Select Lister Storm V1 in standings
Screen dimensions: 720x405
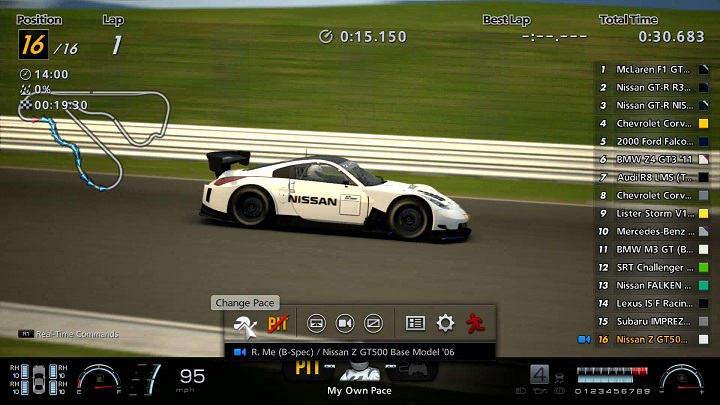tap(652, 213)
